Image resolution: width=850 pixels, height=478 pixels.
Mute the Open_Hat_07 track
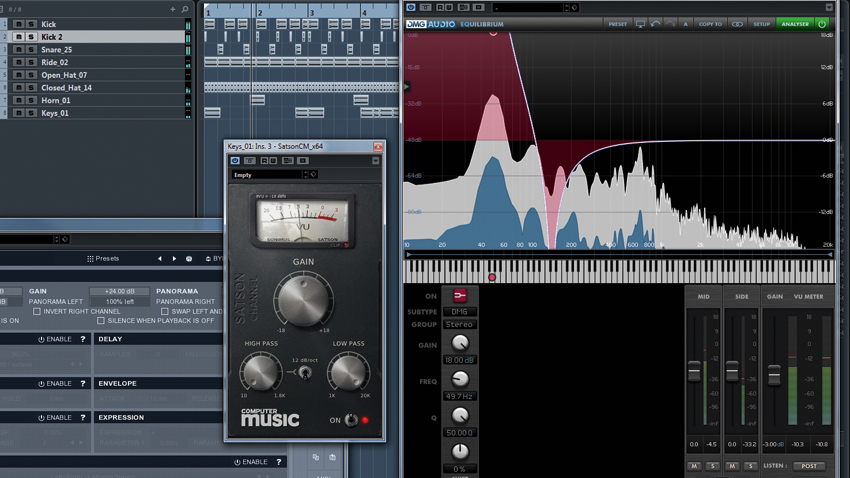(x=18, y=75)
